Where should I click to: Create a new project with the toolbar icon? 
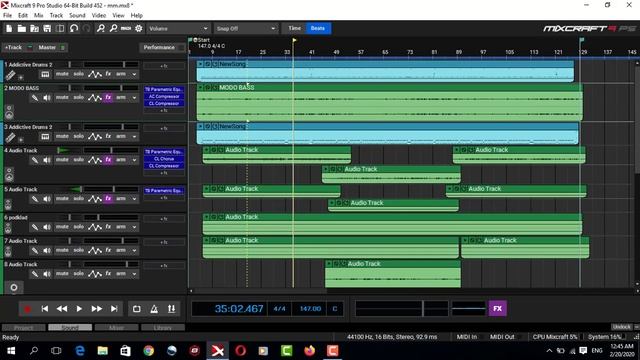[9, 29]
